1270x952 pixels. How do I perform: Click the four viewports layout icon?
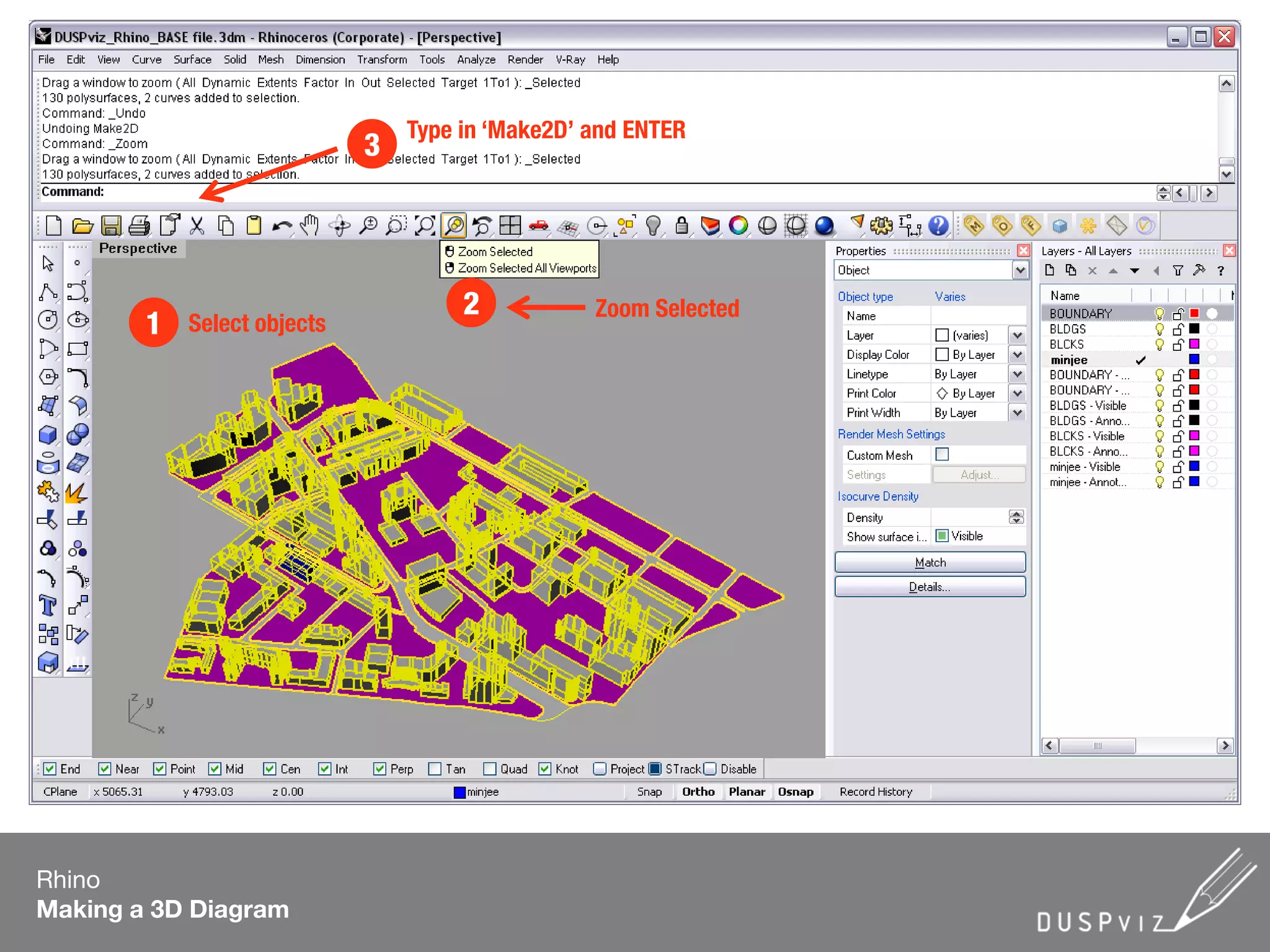(x=510, y=226)
